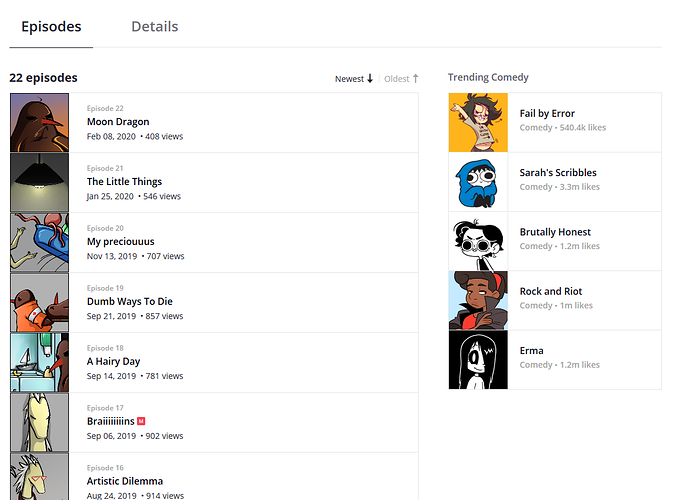This screenshot has width=673, height=500.
Task: Open Moon Dragon episode thumbnail
Action: pyautogui.click(x=39, y=123)
